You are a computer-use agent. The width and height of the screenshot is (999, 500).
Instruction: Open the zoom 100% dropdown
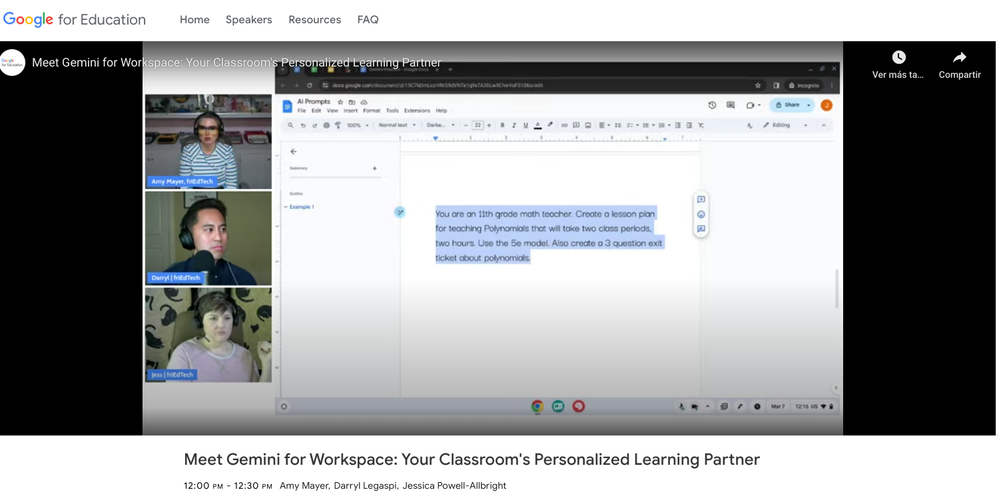coord(357,125)
